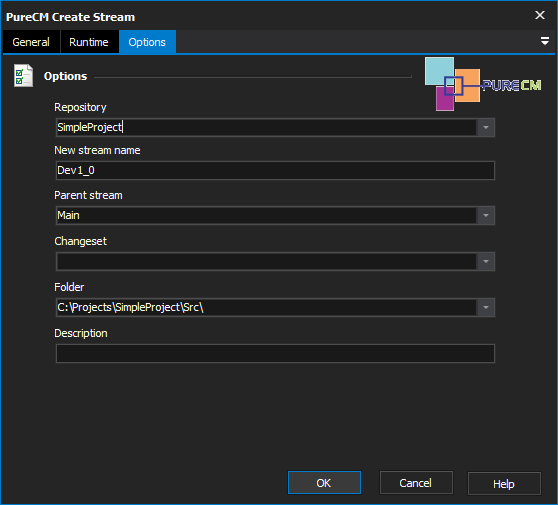Open the Changeset dropdown arrow

pos(486,262)
